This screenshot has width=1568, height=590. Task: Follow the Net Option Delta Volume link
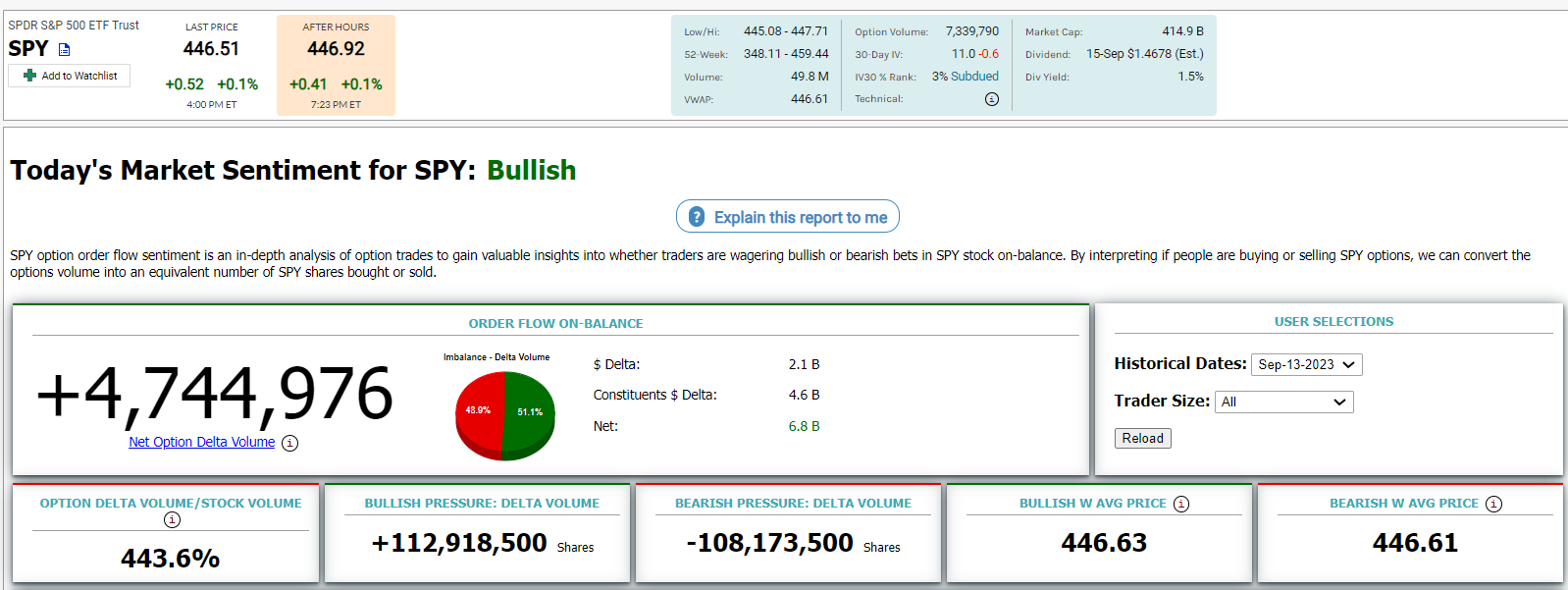click(x=202, y=442)
